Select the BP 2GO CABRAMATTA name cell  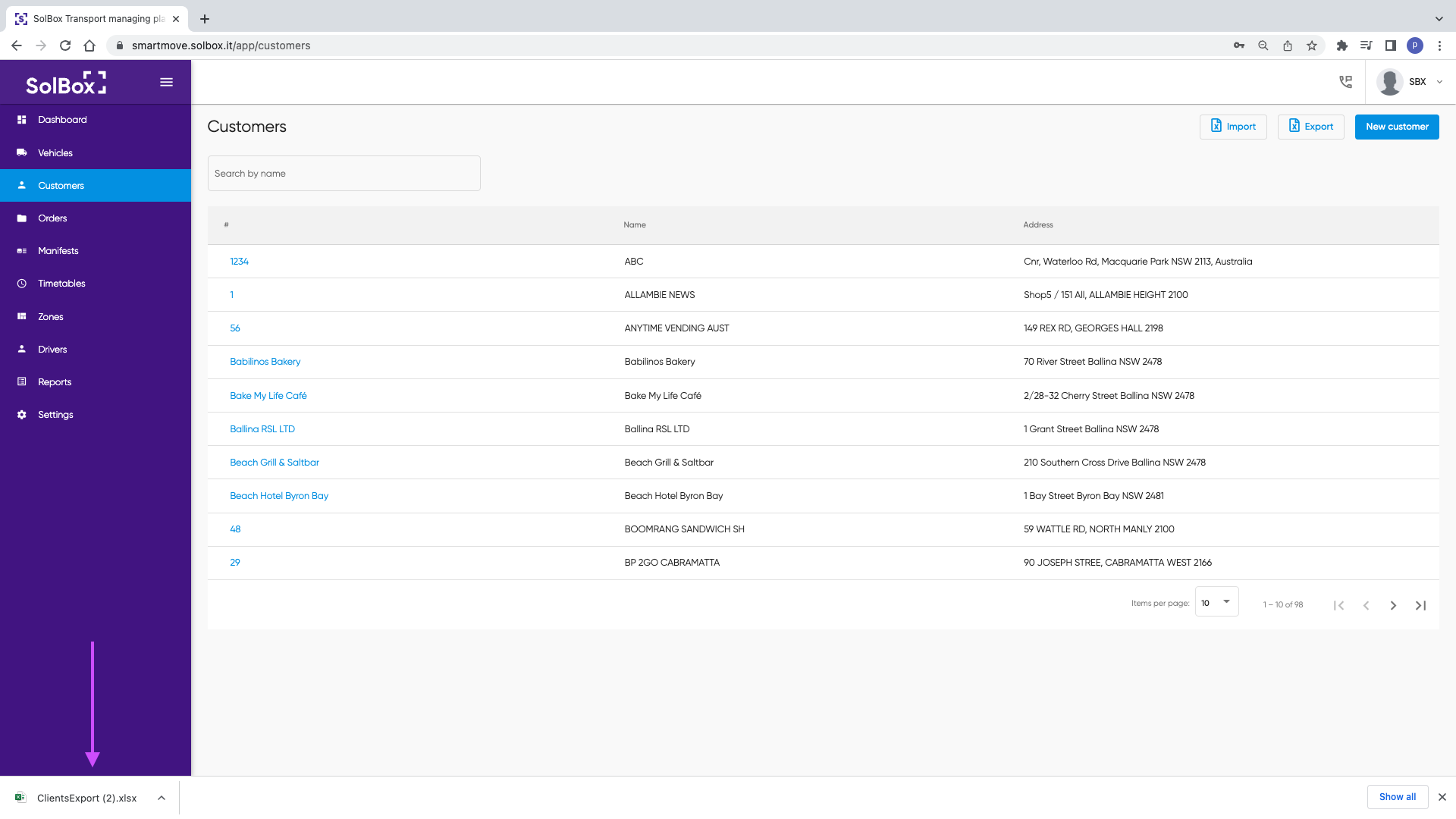pyautogui.click(x=672, y=563)
